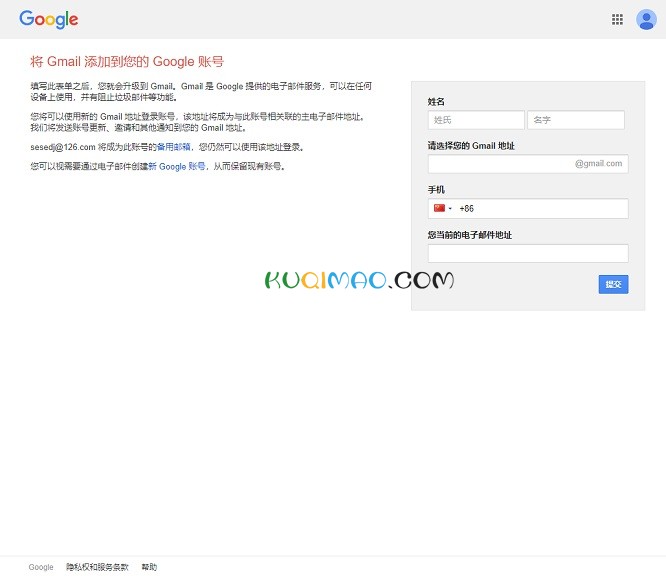Click the page heading 将 Gmail 添加到您的 Google 账号
666x579 pixels.
127,62
